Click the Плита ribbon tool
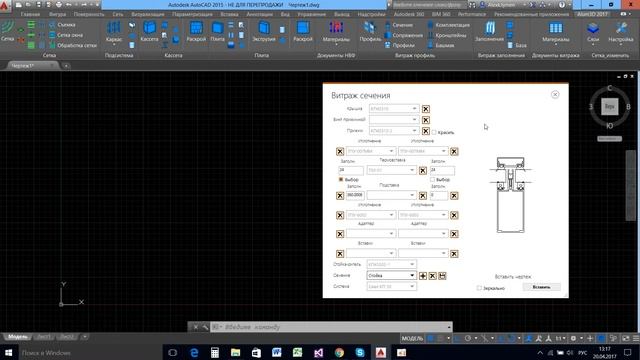The image size is (640, 360). (217, 32)
